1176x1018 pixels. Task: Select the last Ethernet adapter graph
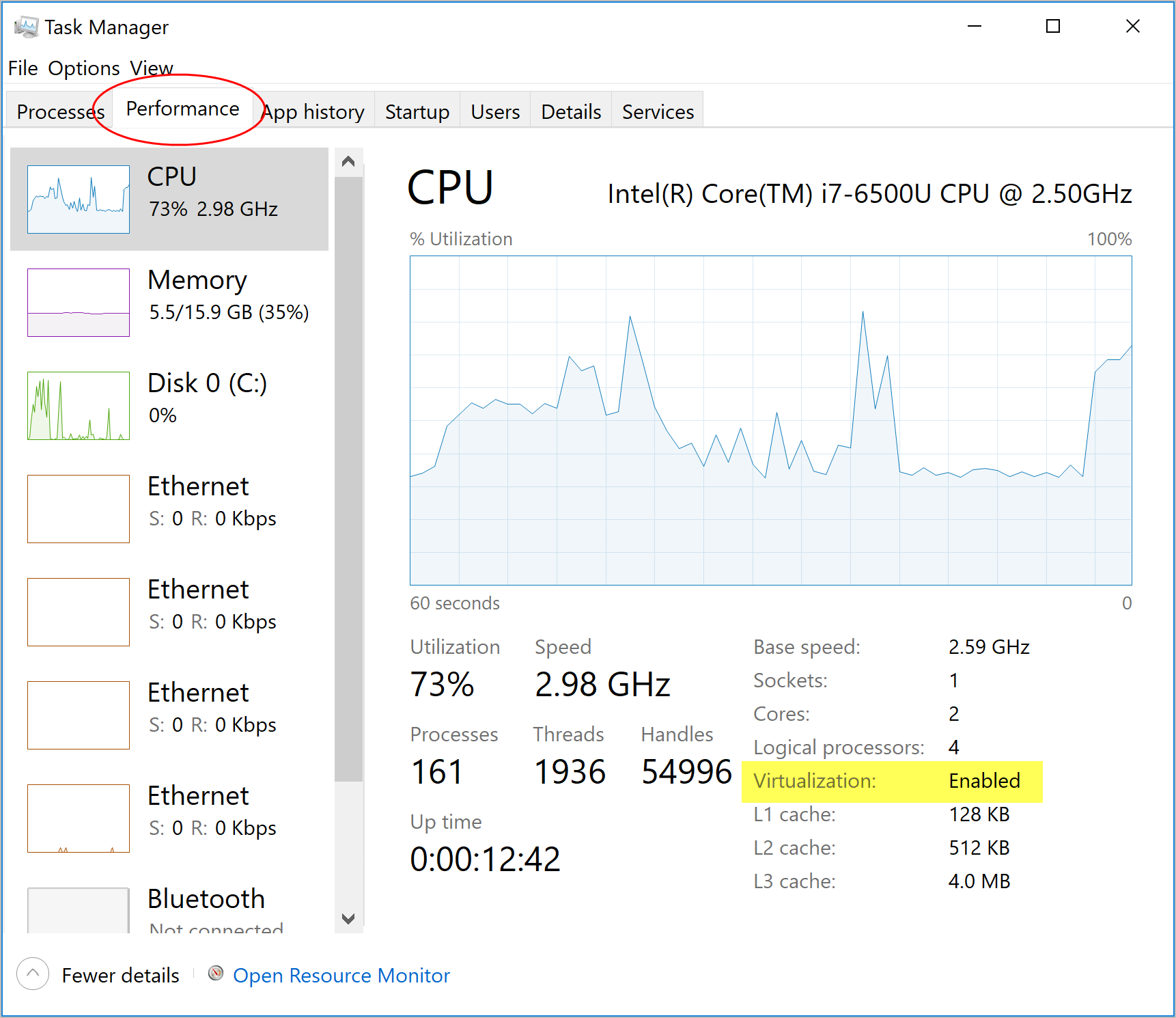tap(169, 816)
